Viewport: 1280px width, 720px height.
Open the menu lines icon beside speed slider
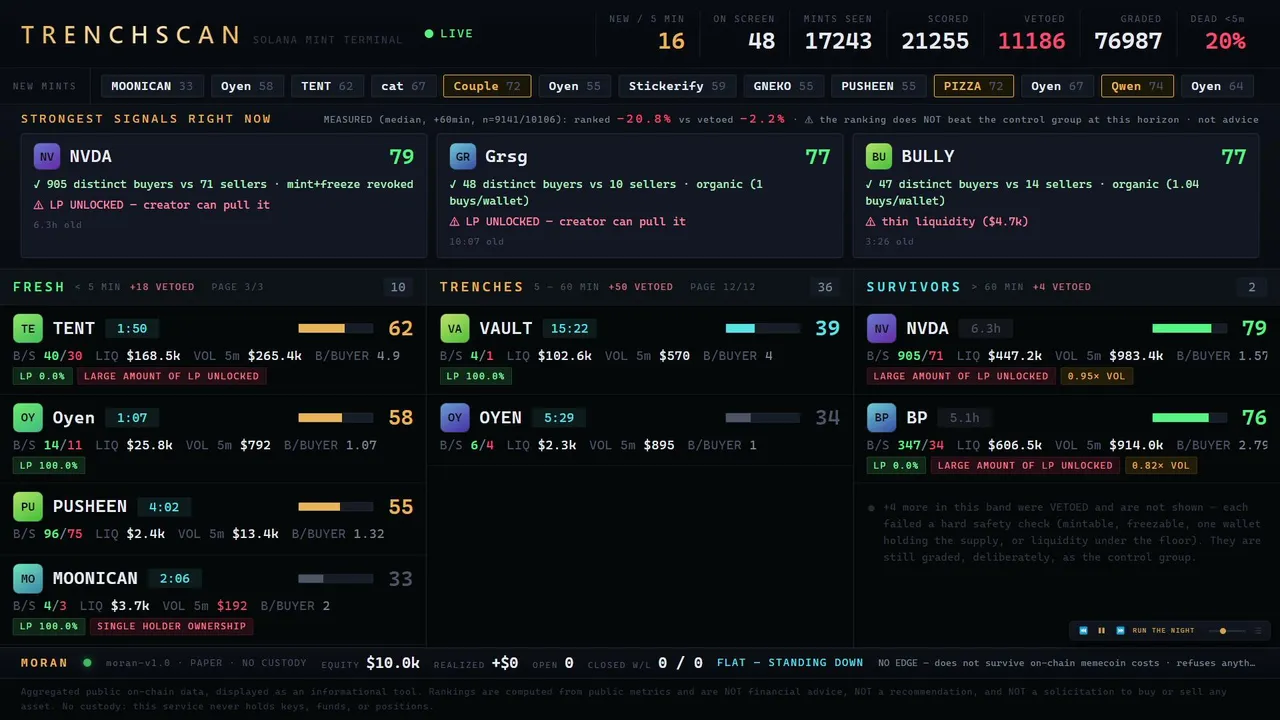[1257, 631]
